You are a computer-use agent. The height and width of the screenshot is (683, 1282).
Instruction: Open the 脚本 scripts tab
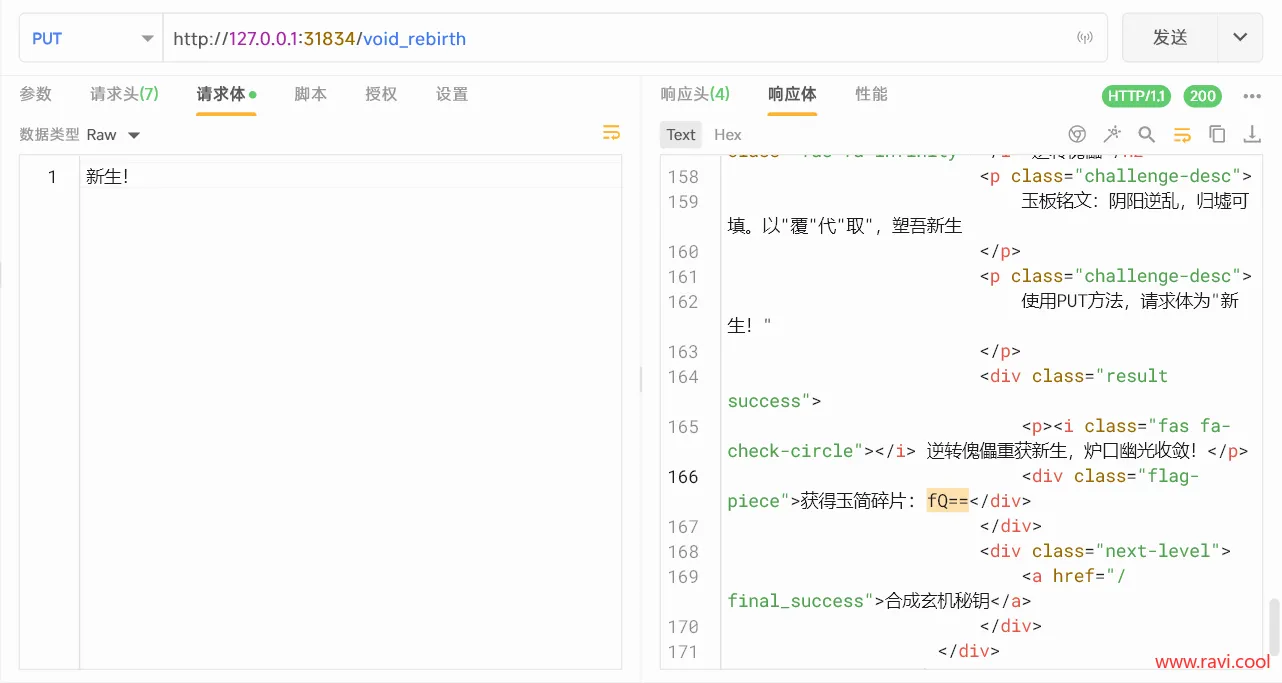(x=310, y=95)
